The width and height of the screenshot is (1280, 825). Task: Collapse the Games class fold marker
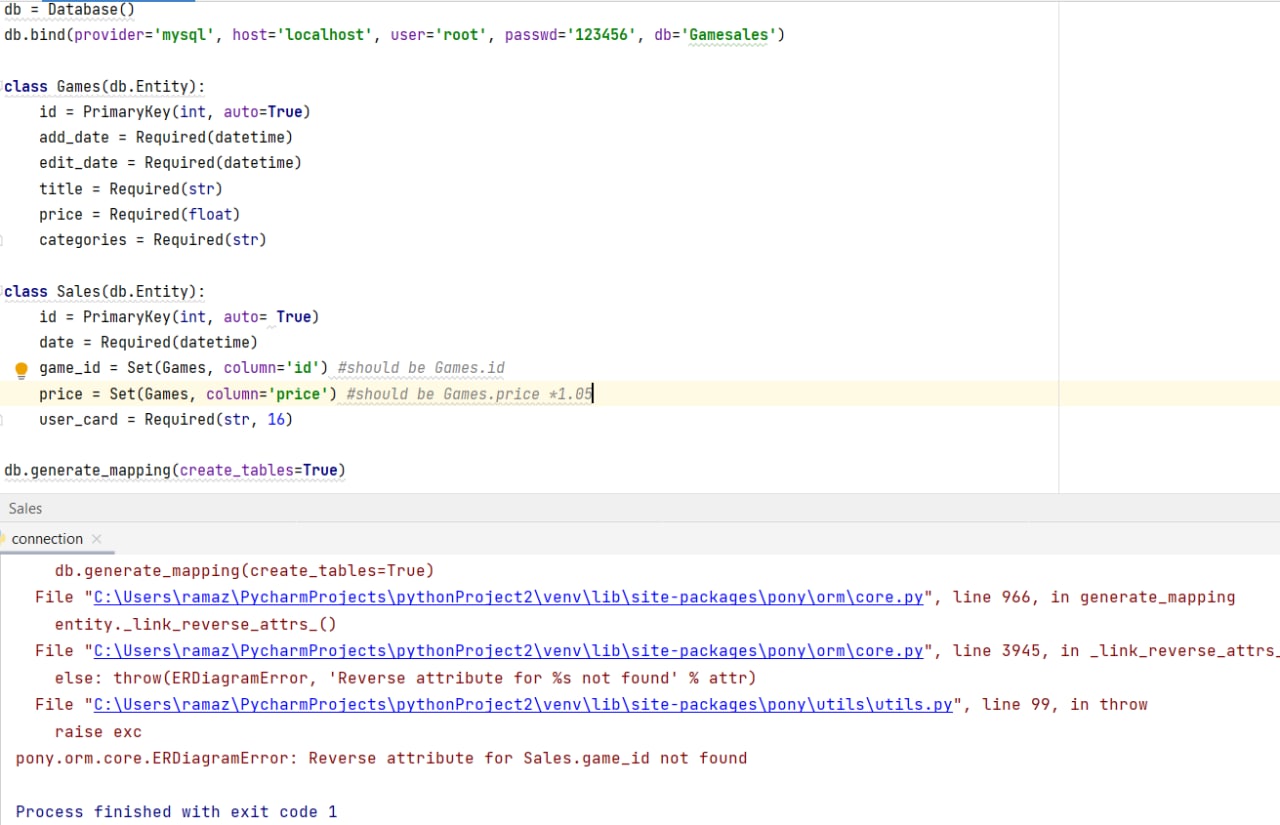point(2,86)
